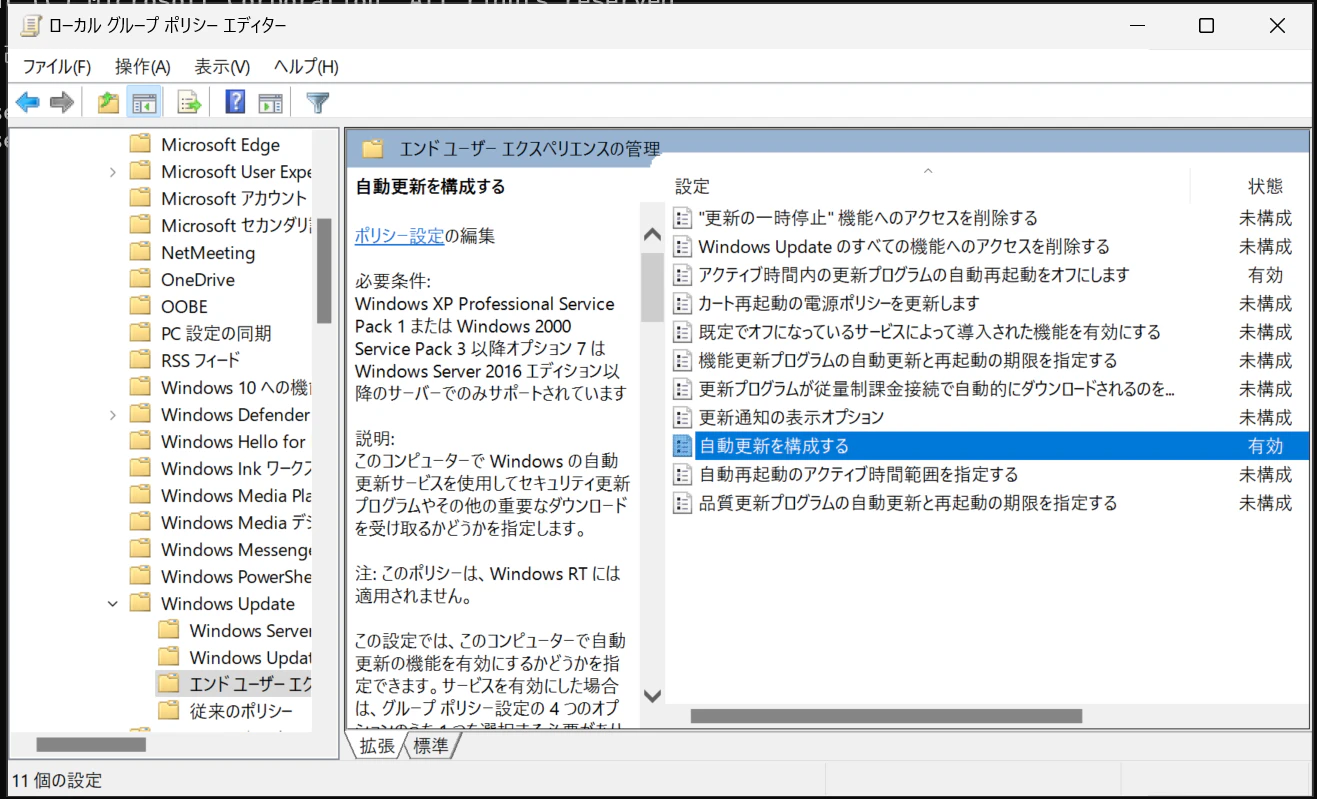Click the policy icon for カート再起動の電源ポリシー row

coord(683,303)
